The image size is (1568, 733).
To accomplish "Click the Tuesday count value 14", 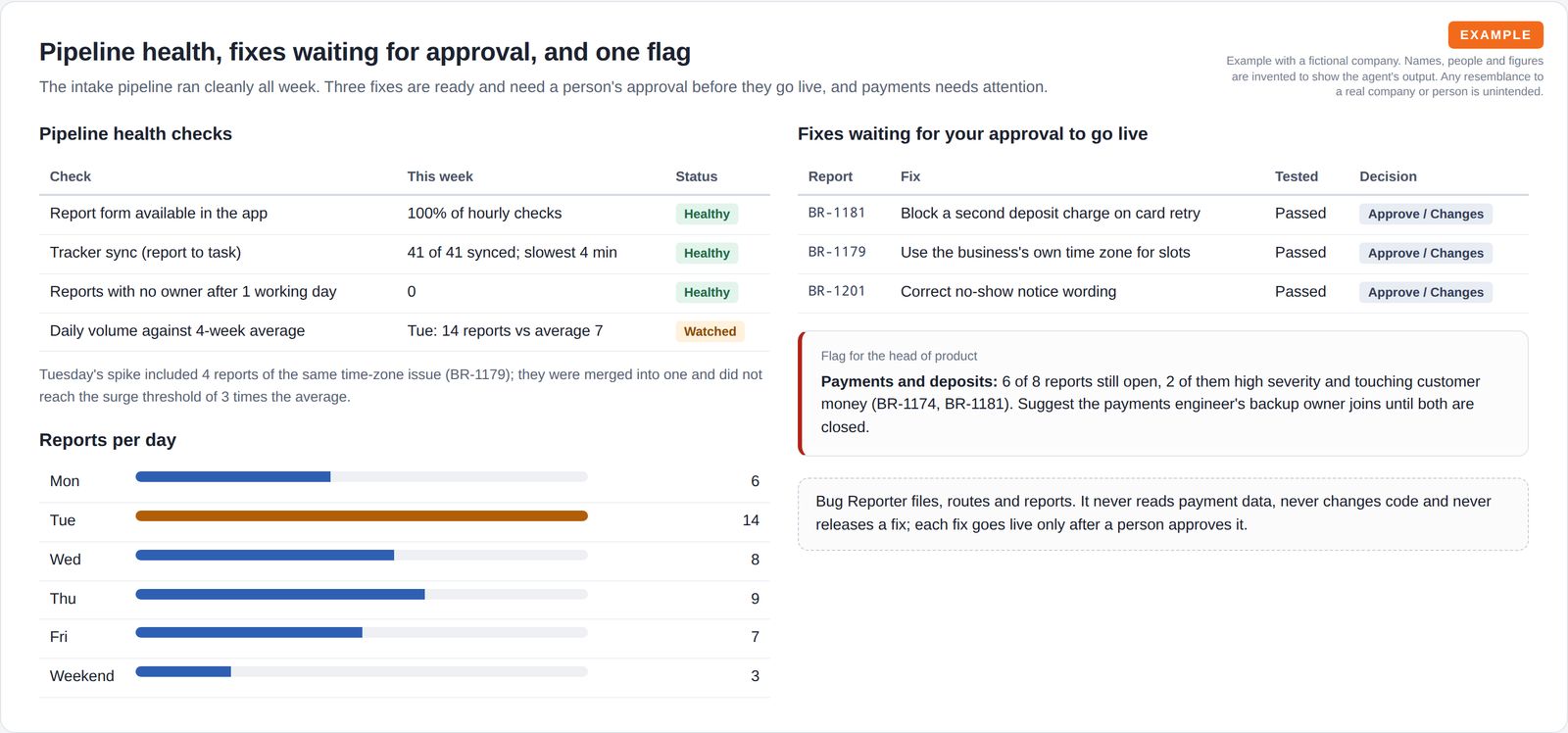I will [751, 520].
